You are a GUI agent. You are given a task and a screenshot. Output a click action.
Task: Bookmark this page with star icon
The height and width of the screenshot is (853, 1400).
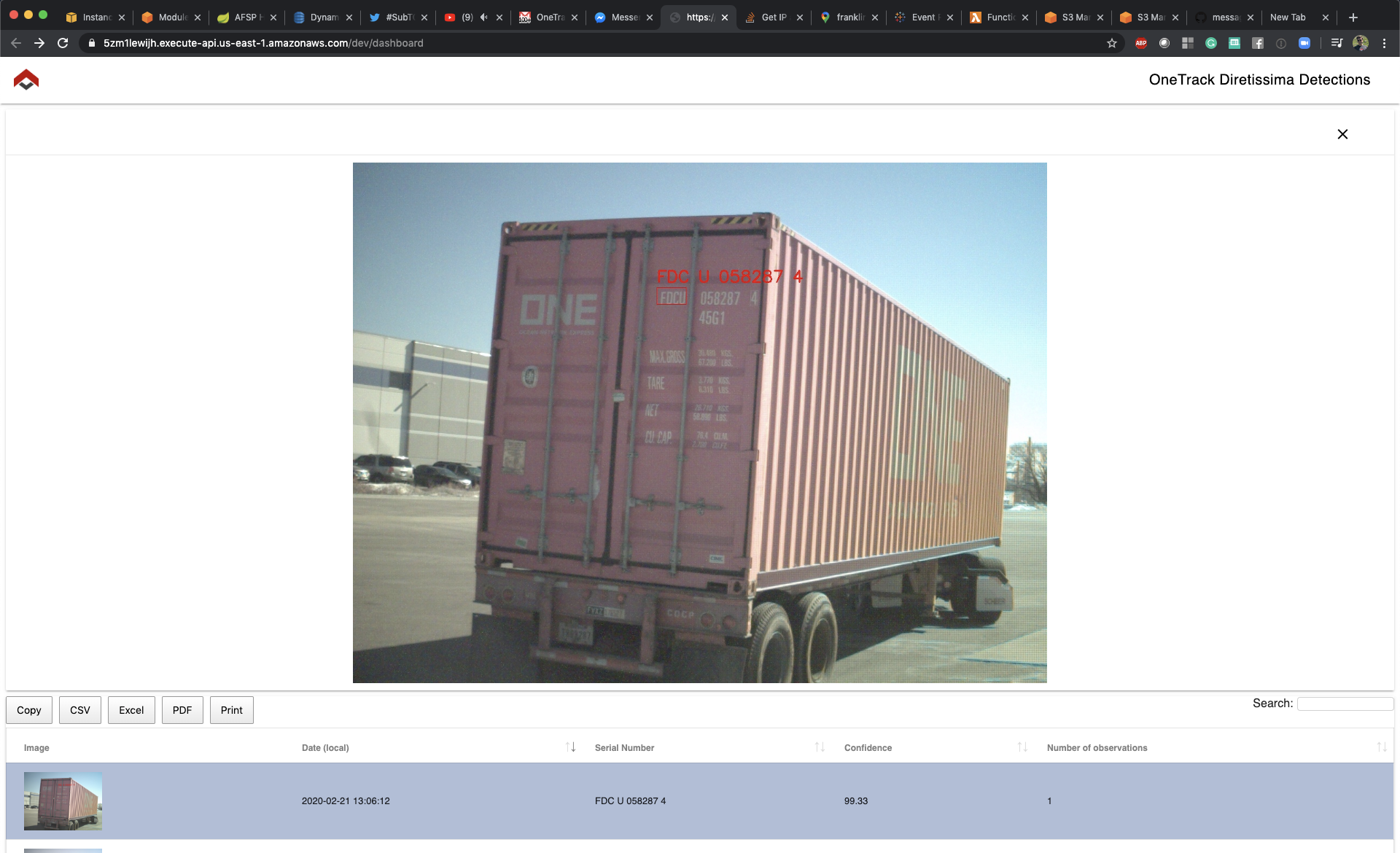1112,43
